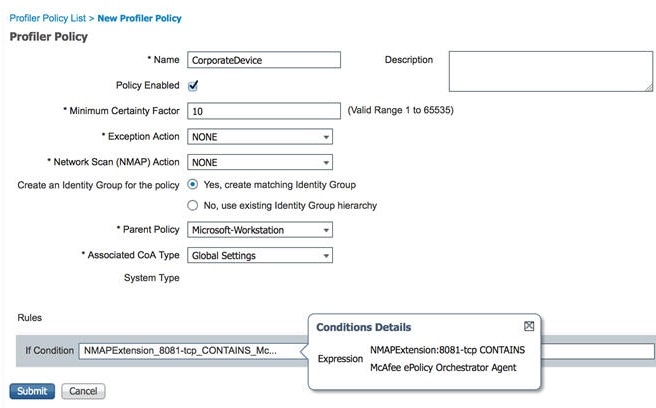Focus the Minimum Certainty Factor field
The height and width of the screenshot is (408, 656).
[264, 111]
